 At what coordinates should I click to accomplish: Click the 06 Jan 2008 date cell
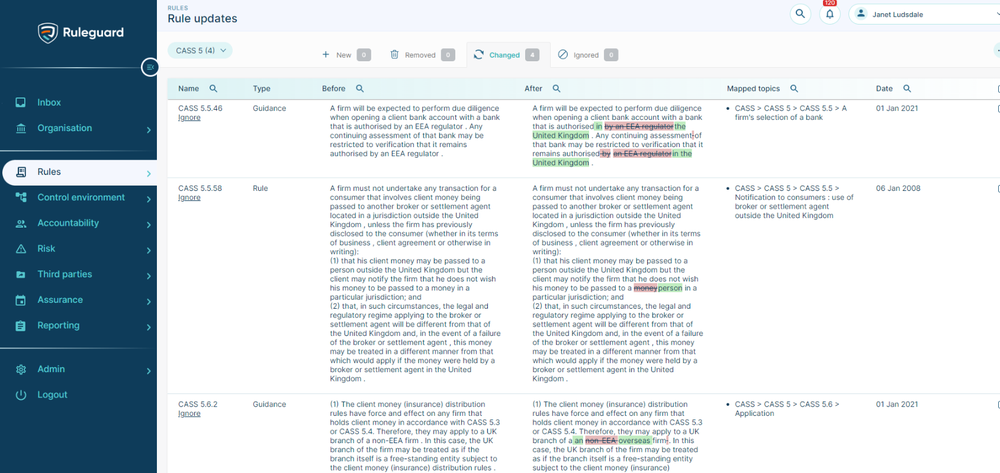898,189
